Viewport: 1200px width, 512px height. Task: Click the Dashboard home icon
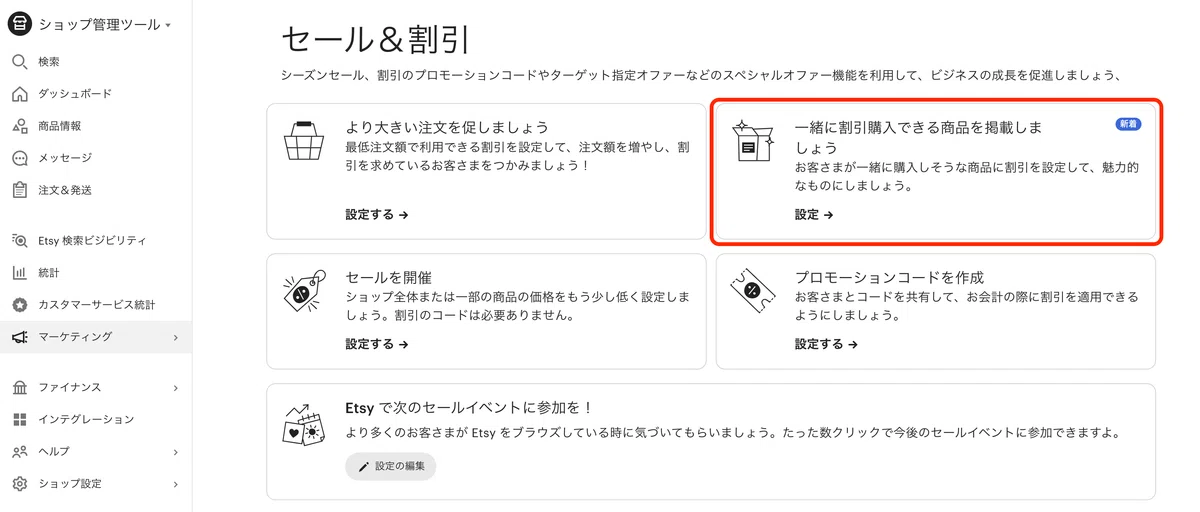(19, 94)
